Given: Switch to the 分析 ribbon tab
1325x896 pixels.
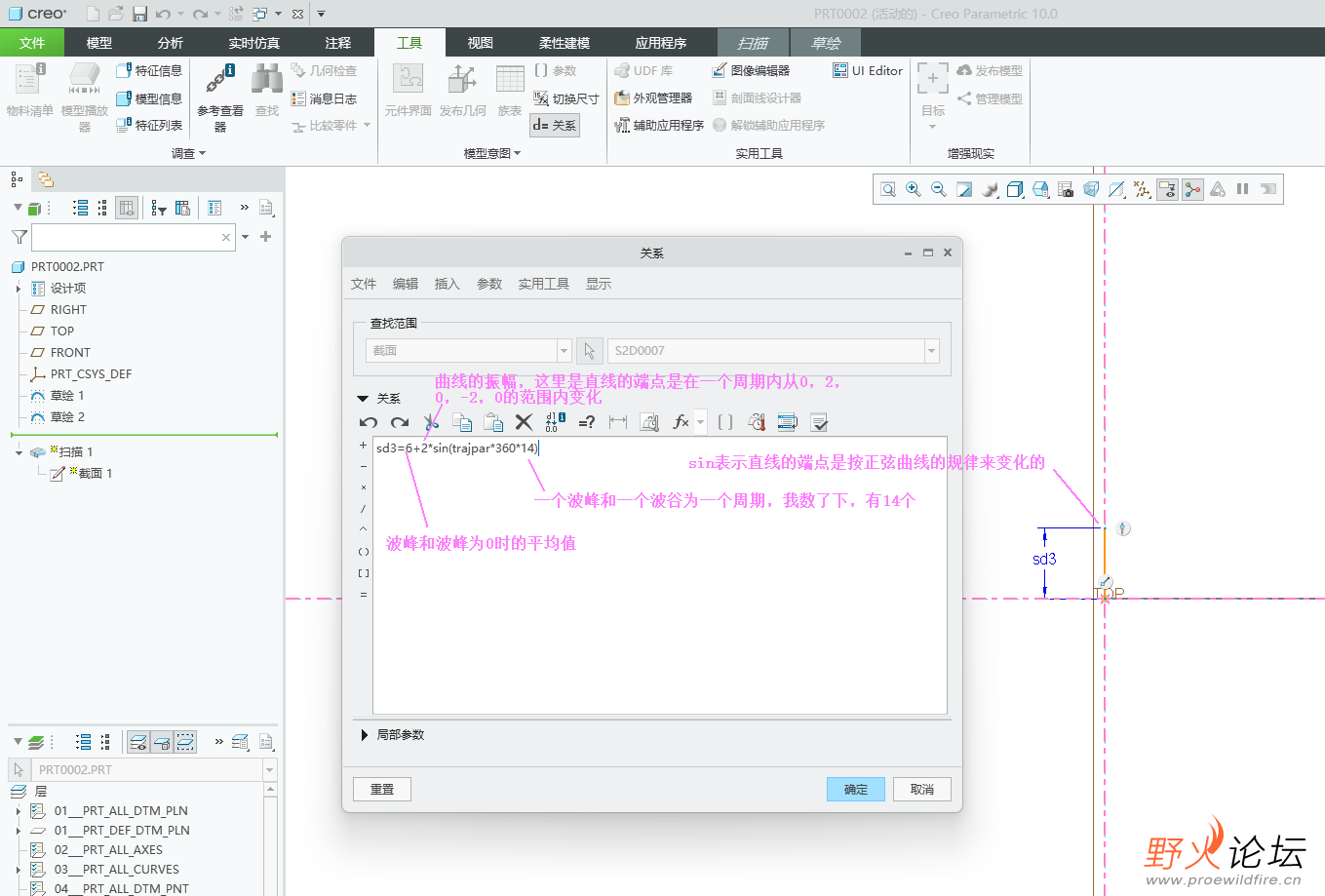Looking at the screenshot, I should click(170, 43).
